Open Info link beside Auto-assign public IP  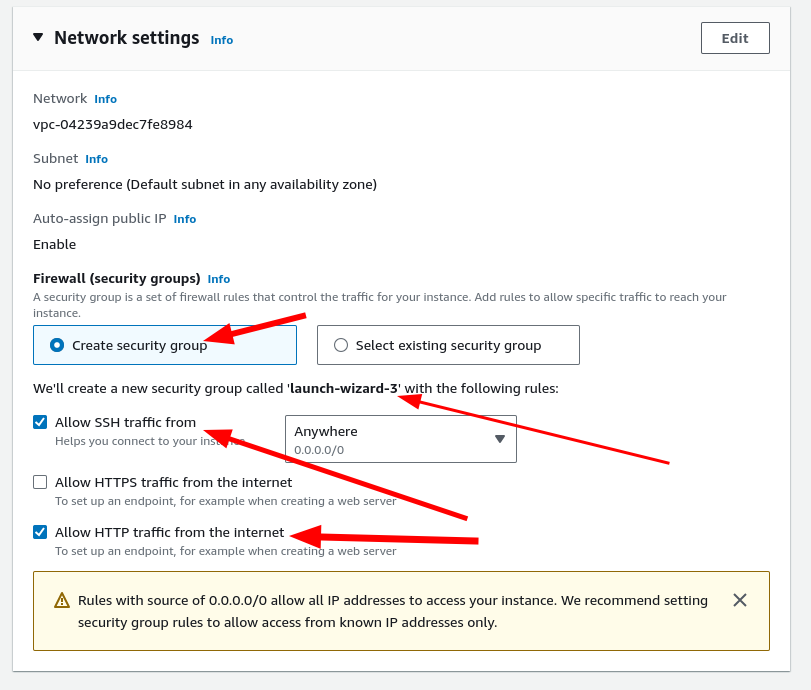(x=185, y=219)
